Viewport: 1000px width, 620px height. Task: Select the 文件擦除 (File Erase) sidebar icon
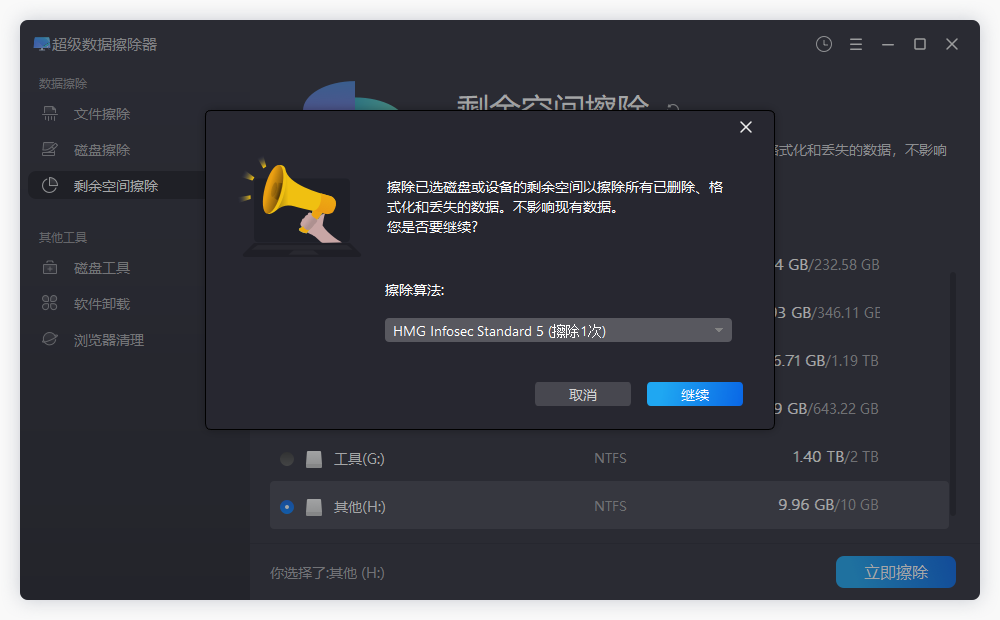click(49, 113)
